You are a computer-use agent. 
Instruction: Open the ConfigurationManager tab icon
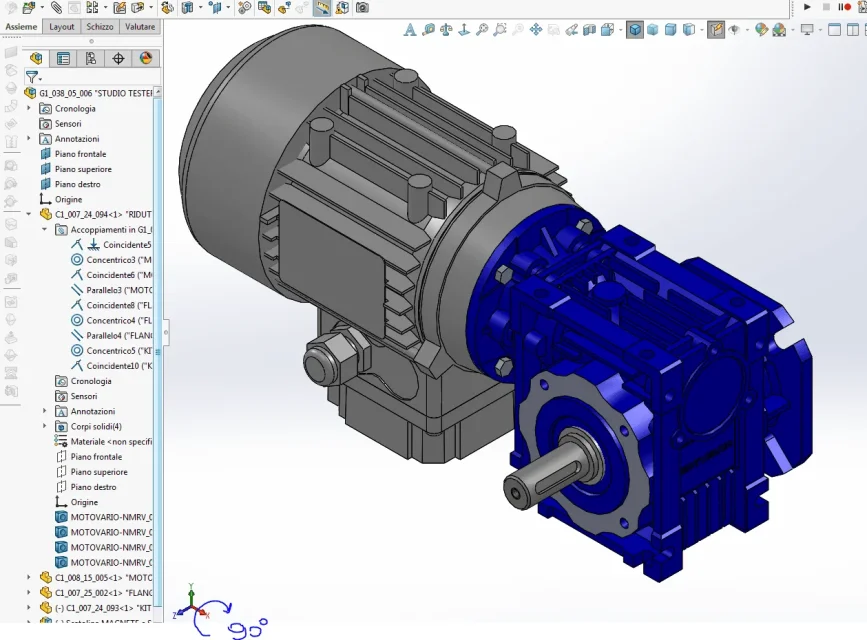[x=91, y=59]
